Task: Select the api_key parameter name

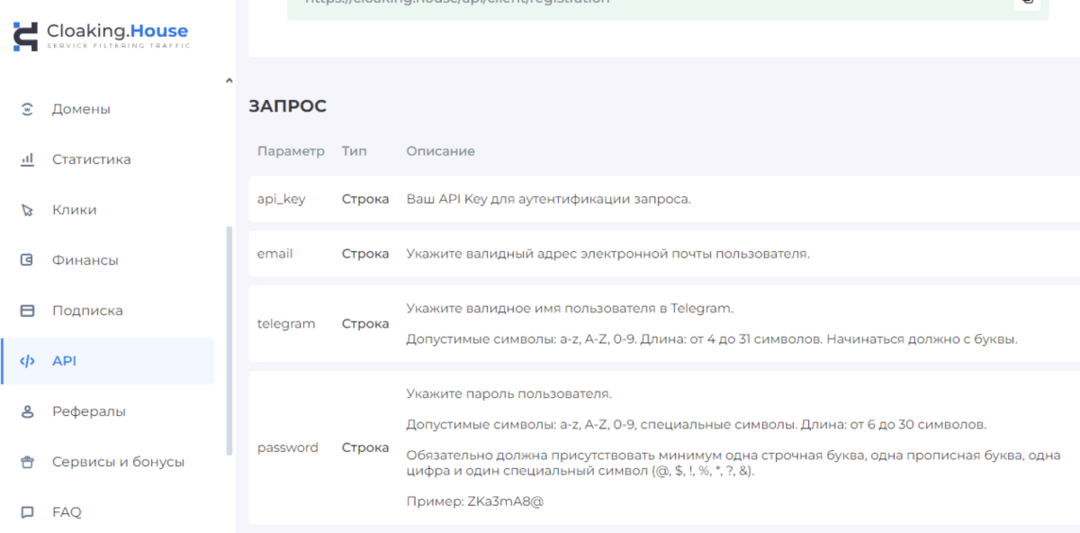Action: (x=281, y=199)
